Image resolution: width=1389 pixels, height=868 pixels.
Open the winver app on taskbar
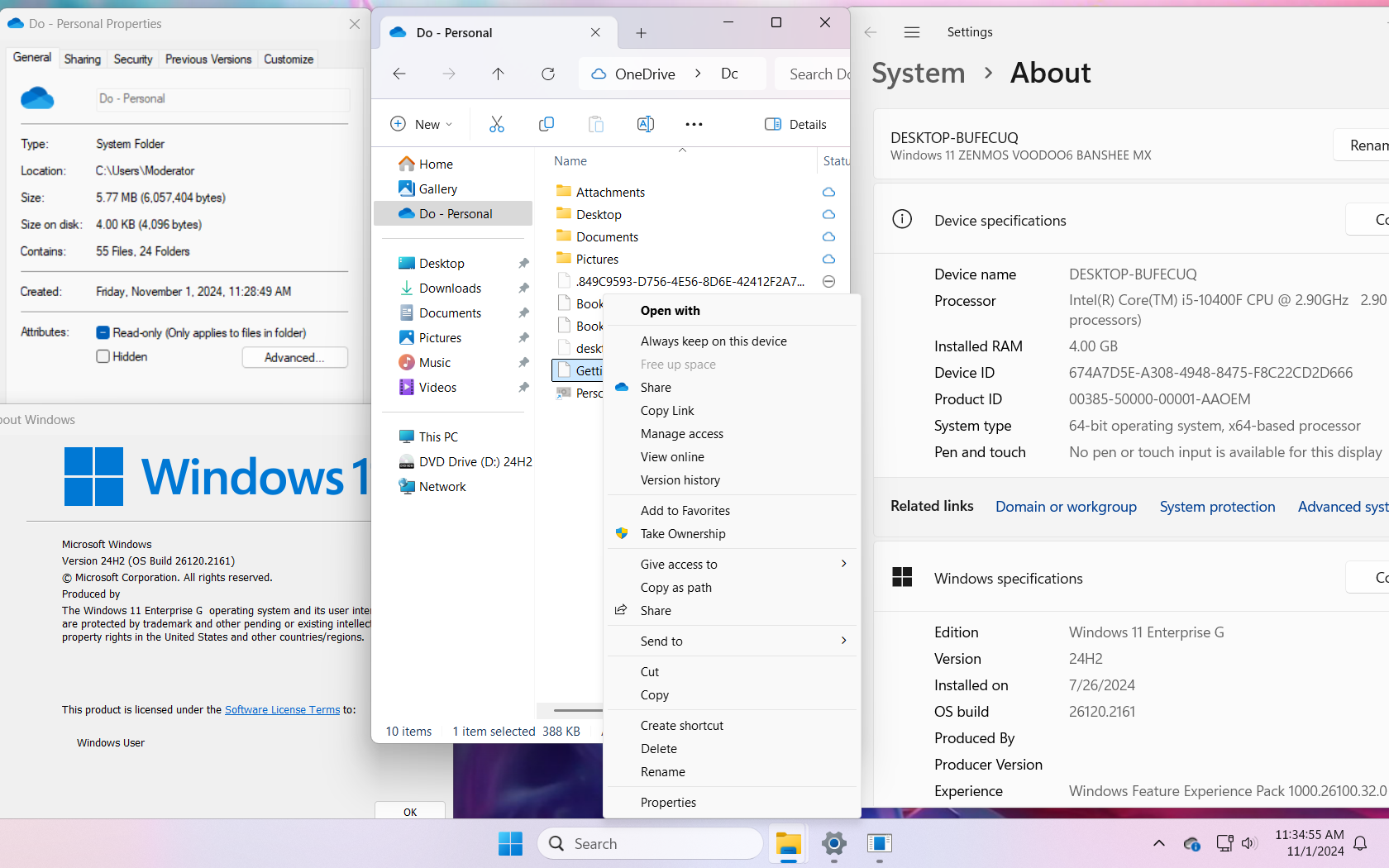tap(879, 843)
